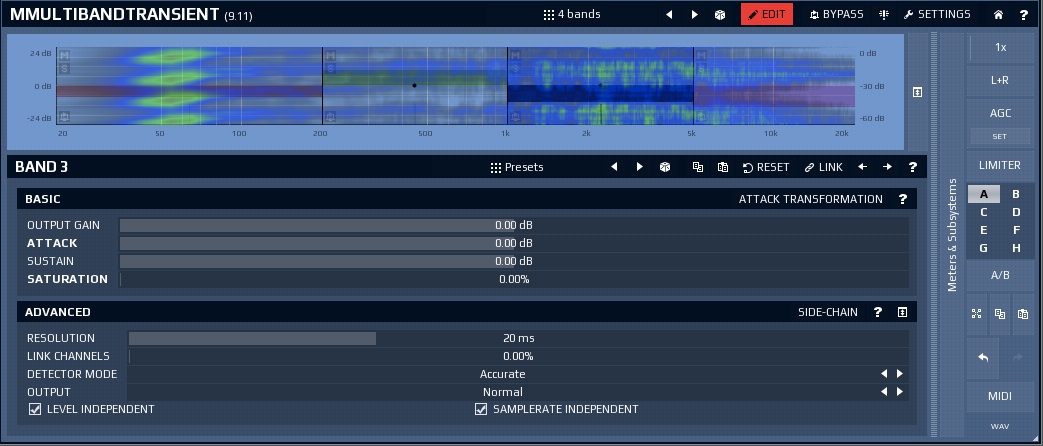
Task: Go to the home icon in title bar
Action: 998,15
